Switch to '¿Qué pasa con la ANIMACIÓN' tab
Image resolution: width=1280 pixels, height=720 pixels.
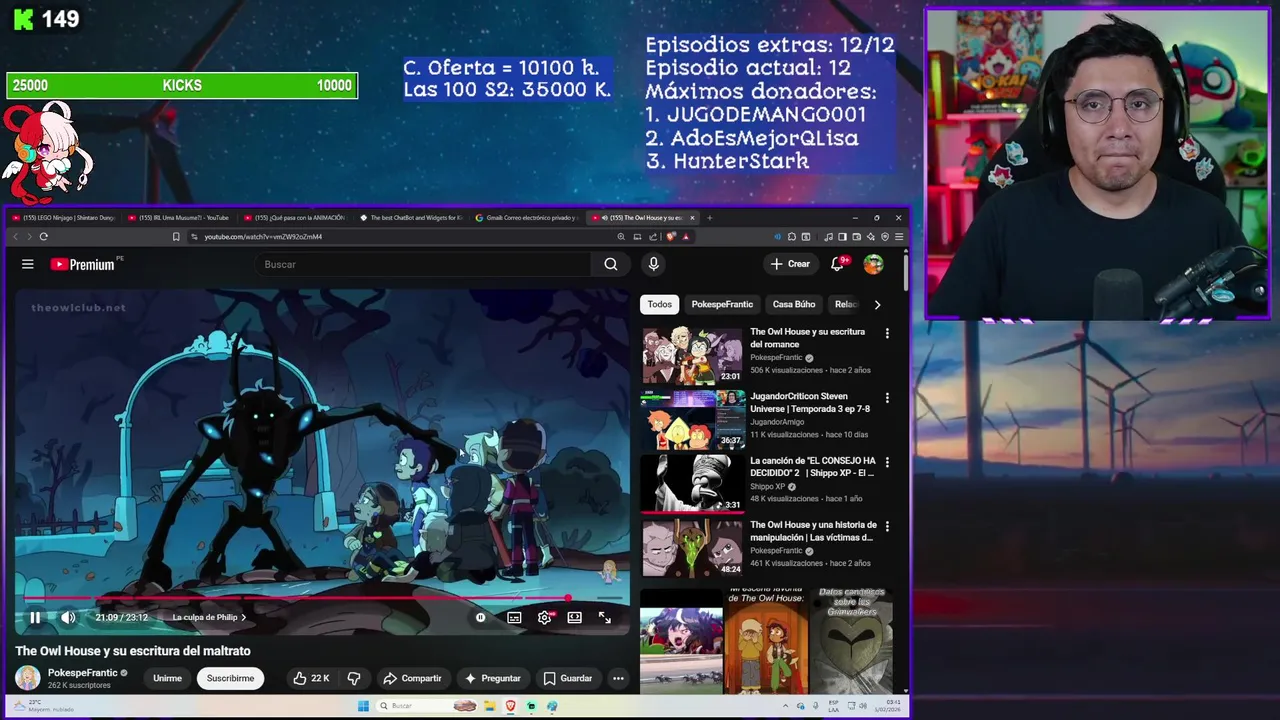click(296, 217)
